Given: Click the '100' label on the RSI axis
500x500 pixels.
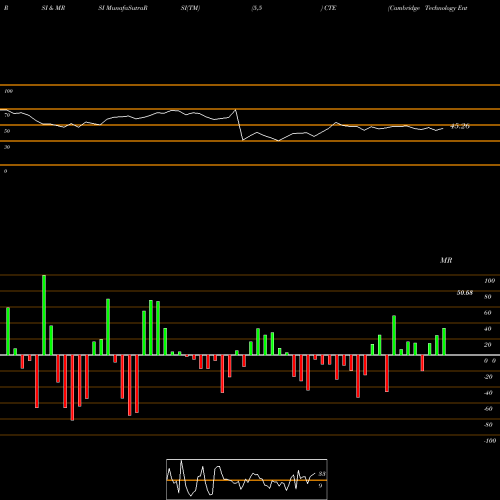Looking at the screenshot, I should tap(8, 91).
